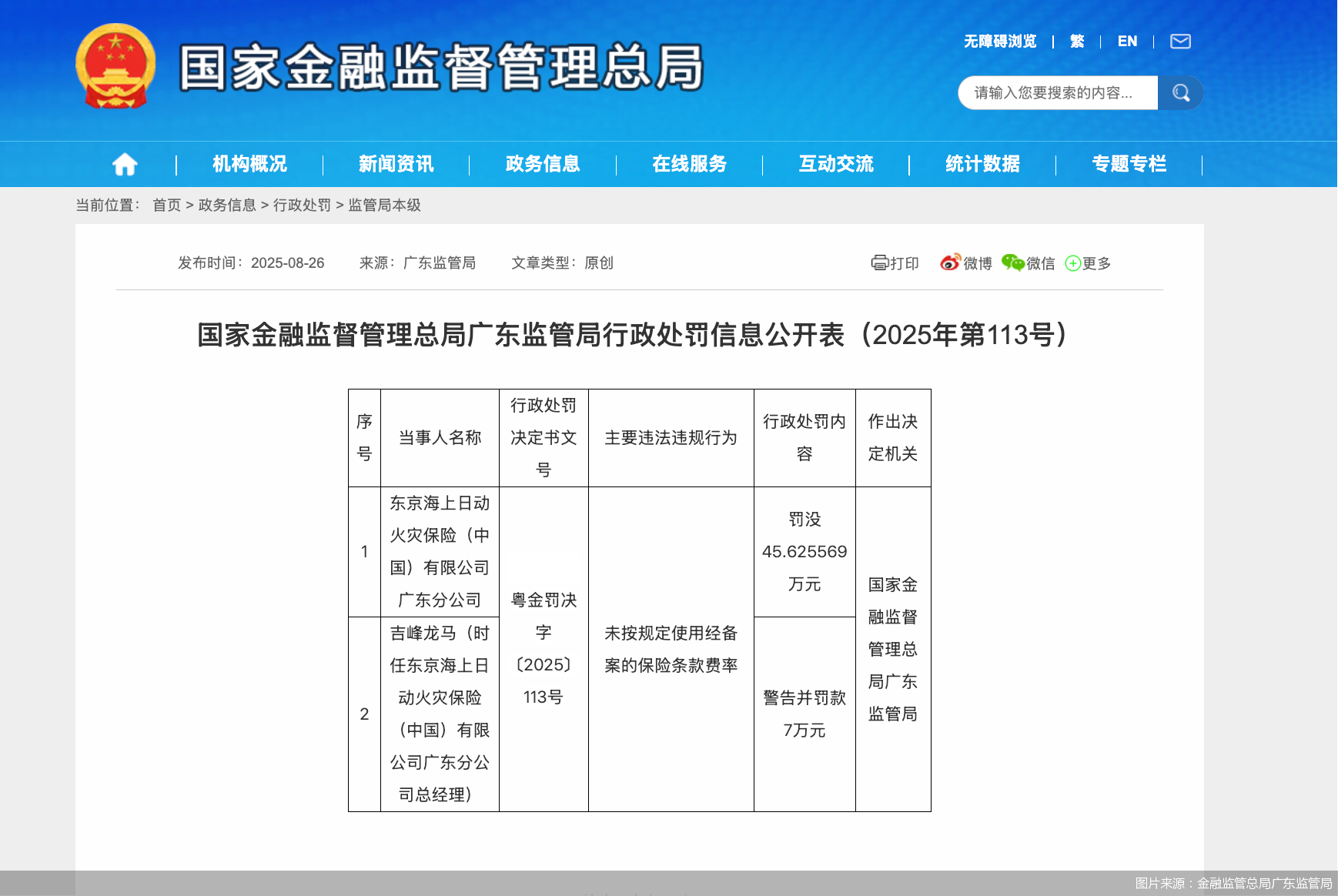
Task: Click the publish date 2025-08-26
Action: (x=288, y=263)
